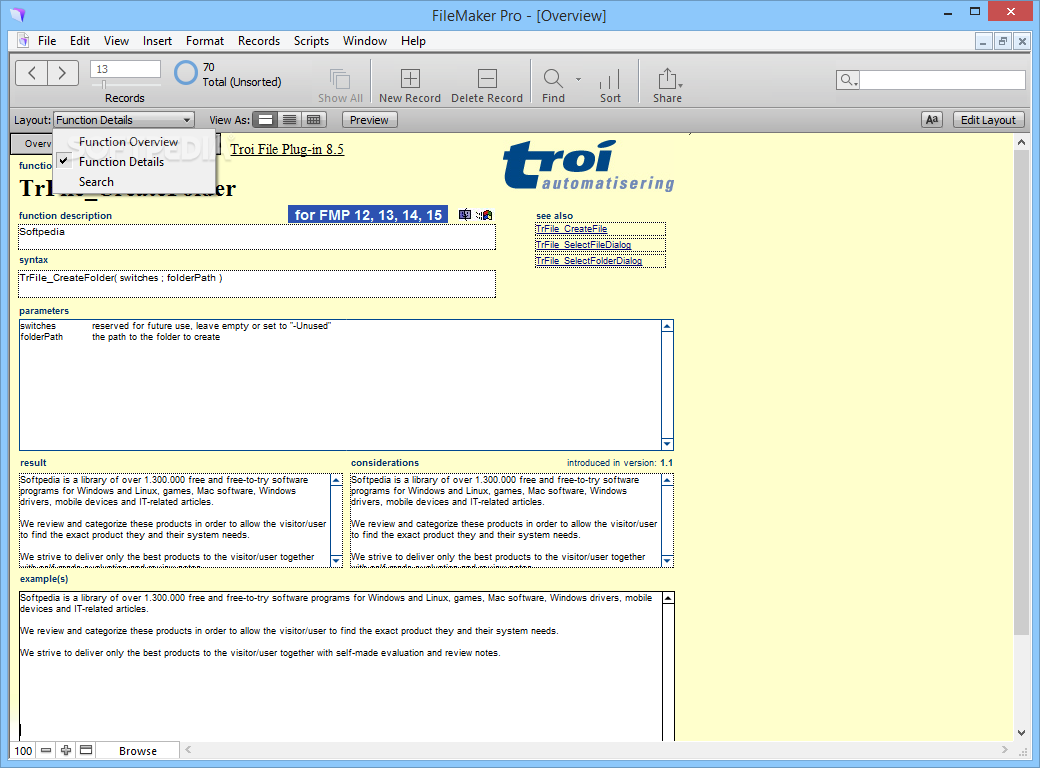Click the troi automatisering logo
Viewport: 1040px width, 768px height.
tap(588, 165)
